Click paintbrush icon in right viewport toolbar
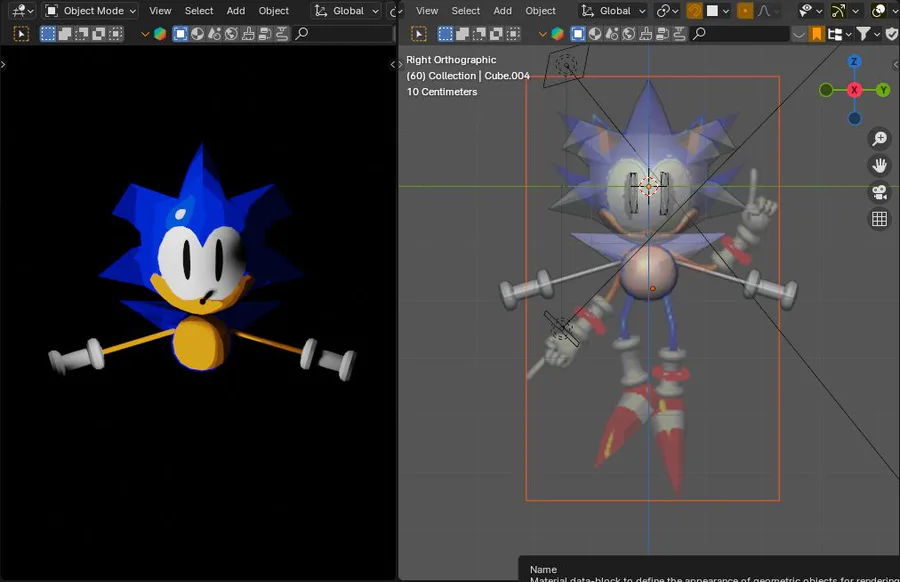This screenshot has height=582, width=900. click(646, 34)
